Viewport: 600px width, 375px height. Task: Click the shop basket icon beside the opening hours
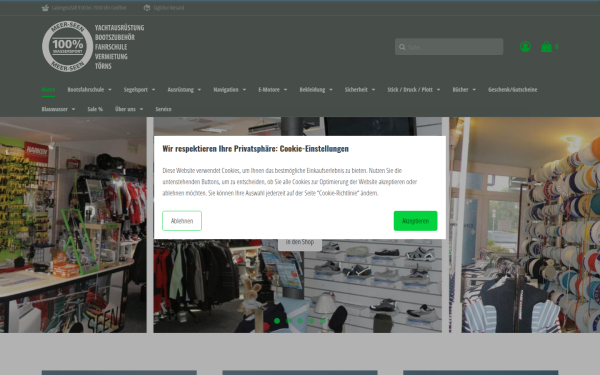[45, 8]
